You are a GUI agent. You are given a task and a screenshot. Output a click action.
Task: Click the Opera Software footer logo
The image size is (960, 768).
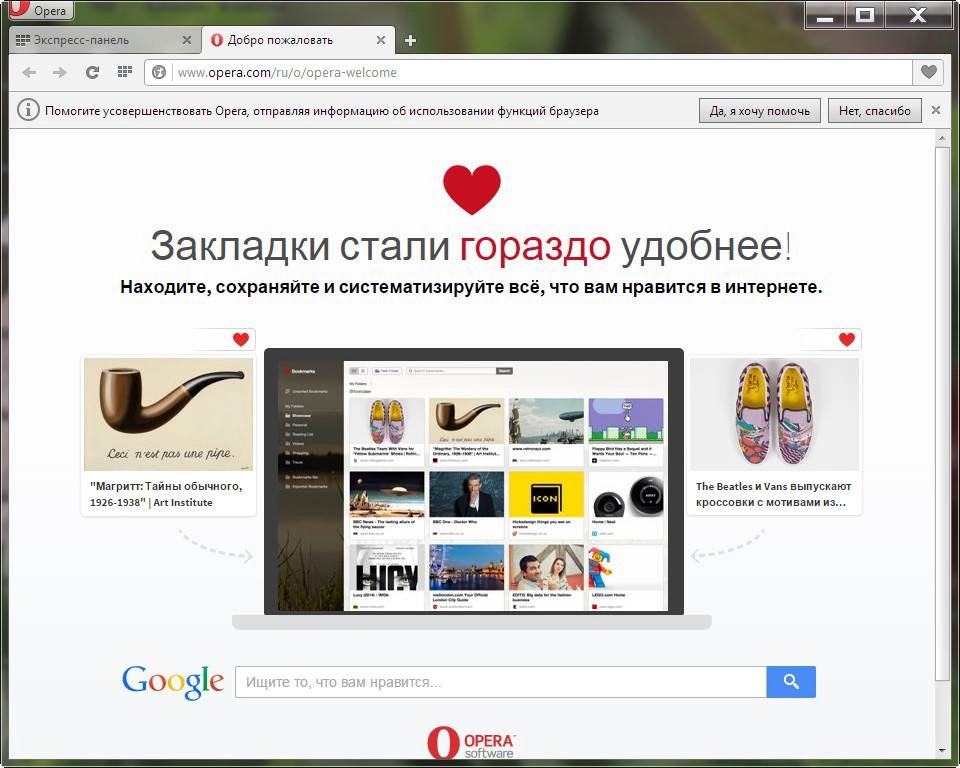pos(471,743)
